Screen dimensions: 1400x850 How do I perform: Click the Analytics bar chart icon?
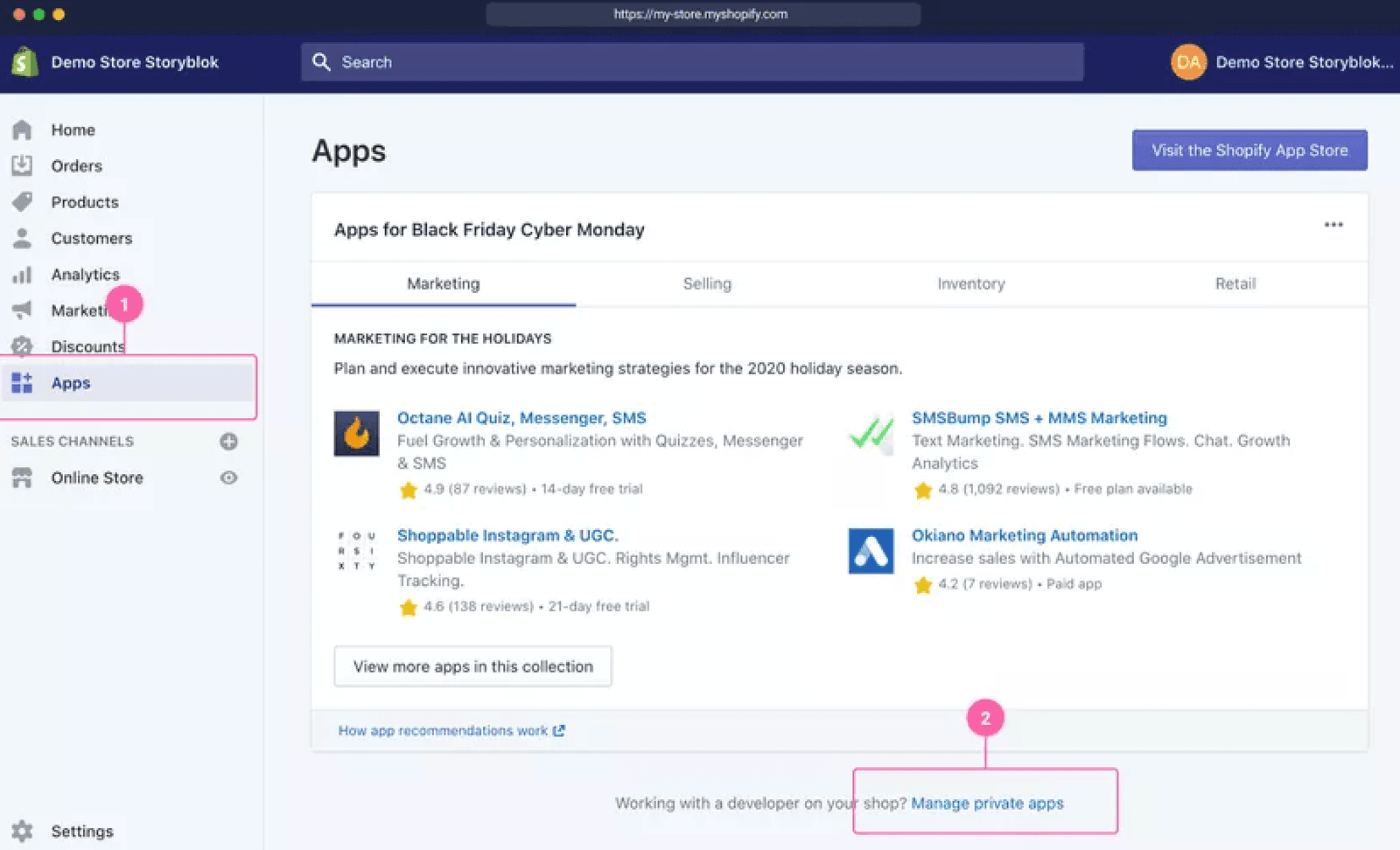click(x=22, y=275)
